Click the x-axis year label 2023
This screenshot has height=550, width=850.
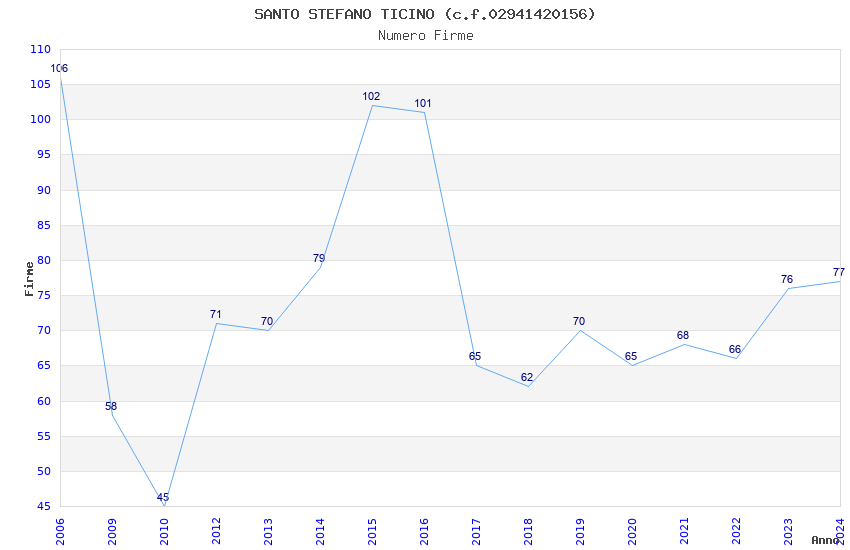pyautogui.click(x=788, y=532)
